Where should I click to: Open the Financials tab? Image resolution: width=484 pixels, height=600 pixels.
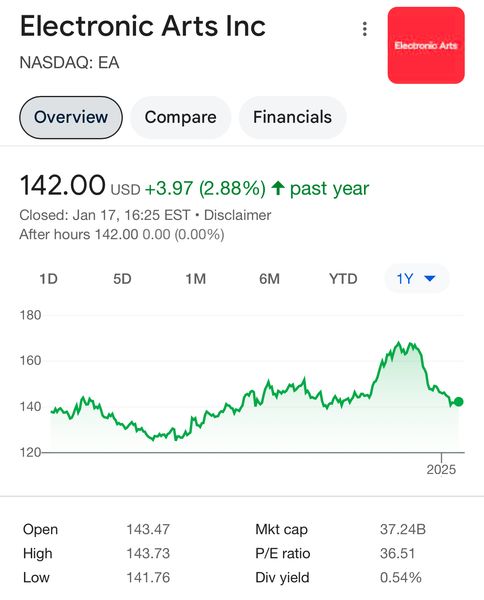coord(292,117)
